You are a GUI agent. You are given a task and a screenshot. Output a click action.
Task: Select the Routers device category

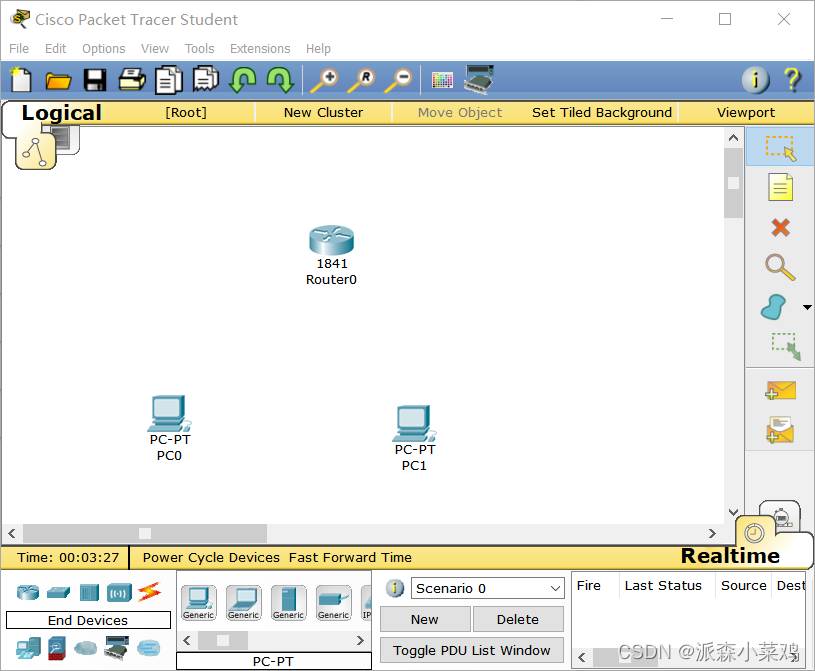click(28, 592)
